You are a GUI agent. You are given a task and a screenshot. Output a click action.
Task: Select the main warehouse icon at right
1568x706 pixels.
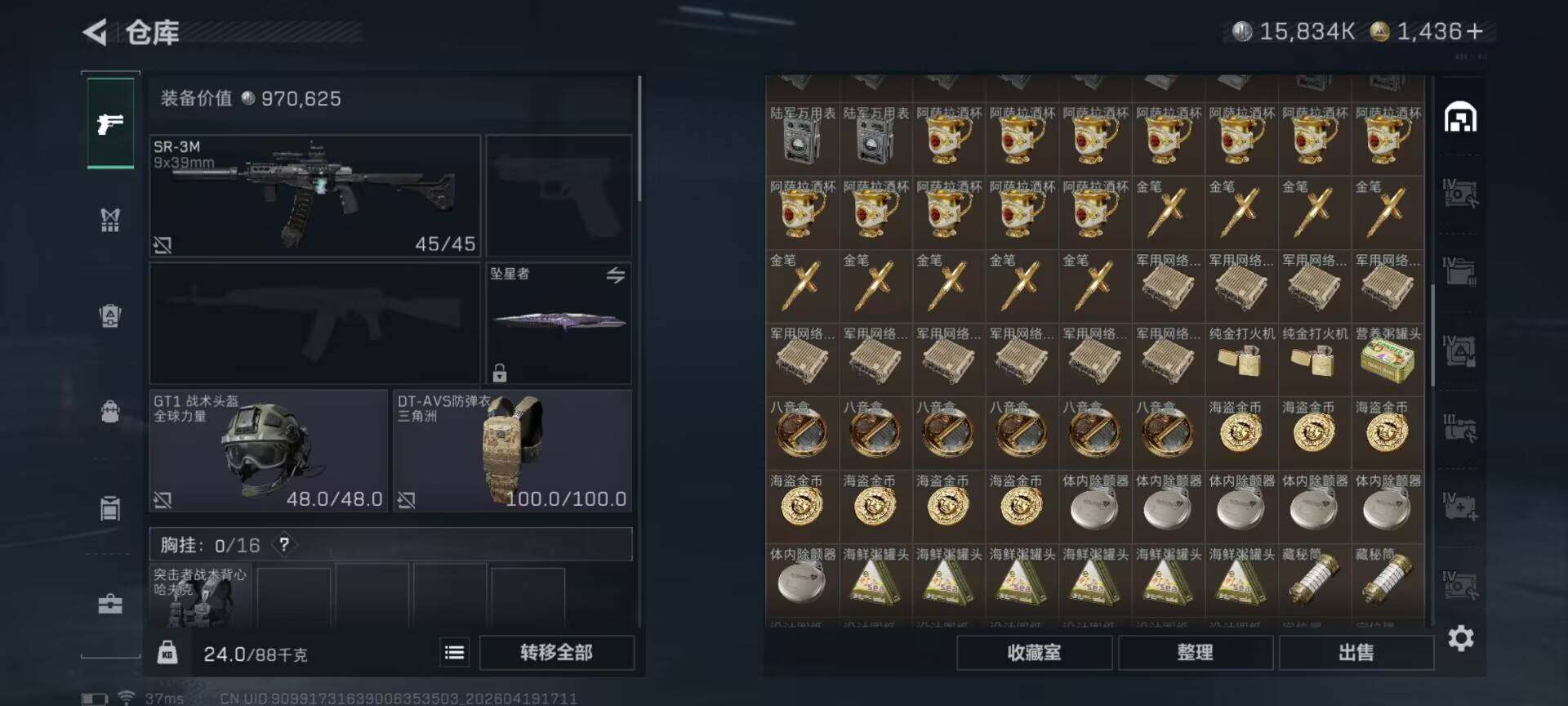1460,118
